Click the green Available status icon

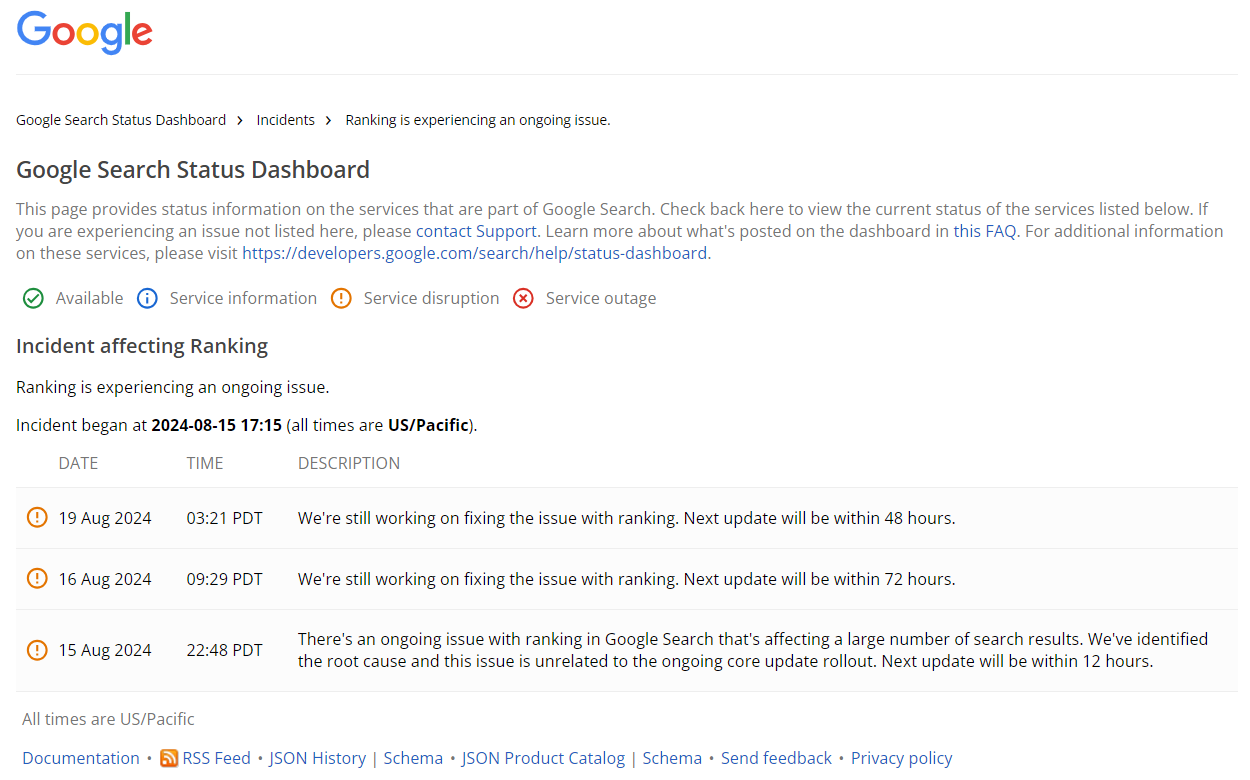[33, 298]
